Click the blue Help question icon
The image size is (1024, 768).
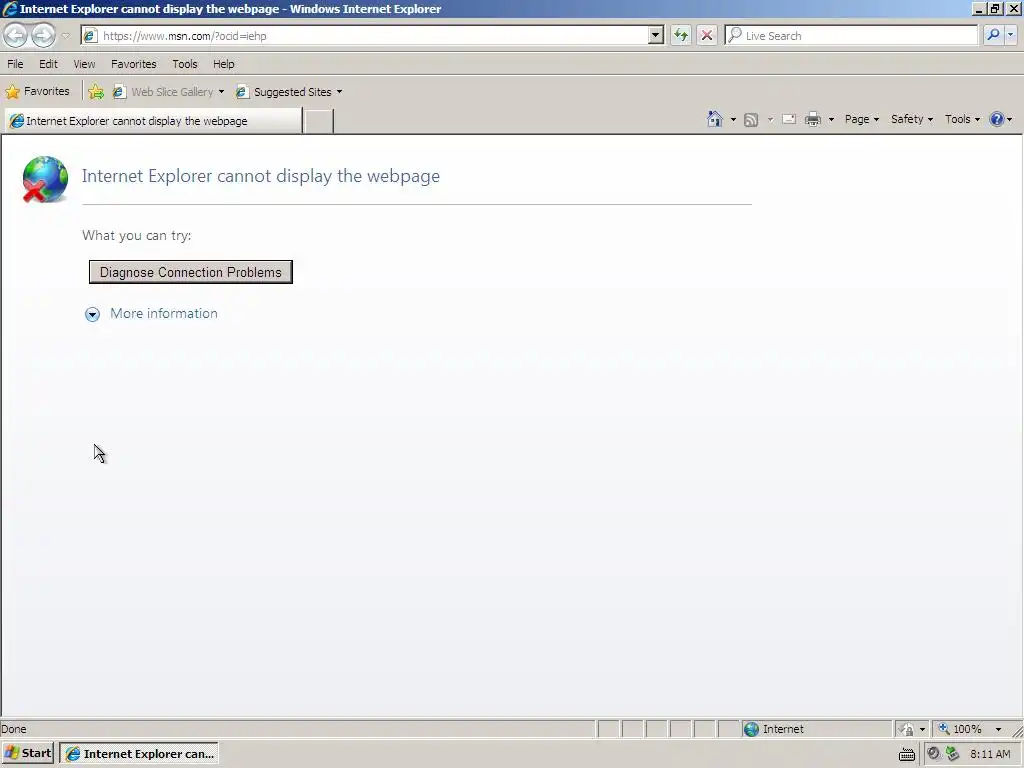(x=997, y=119)
